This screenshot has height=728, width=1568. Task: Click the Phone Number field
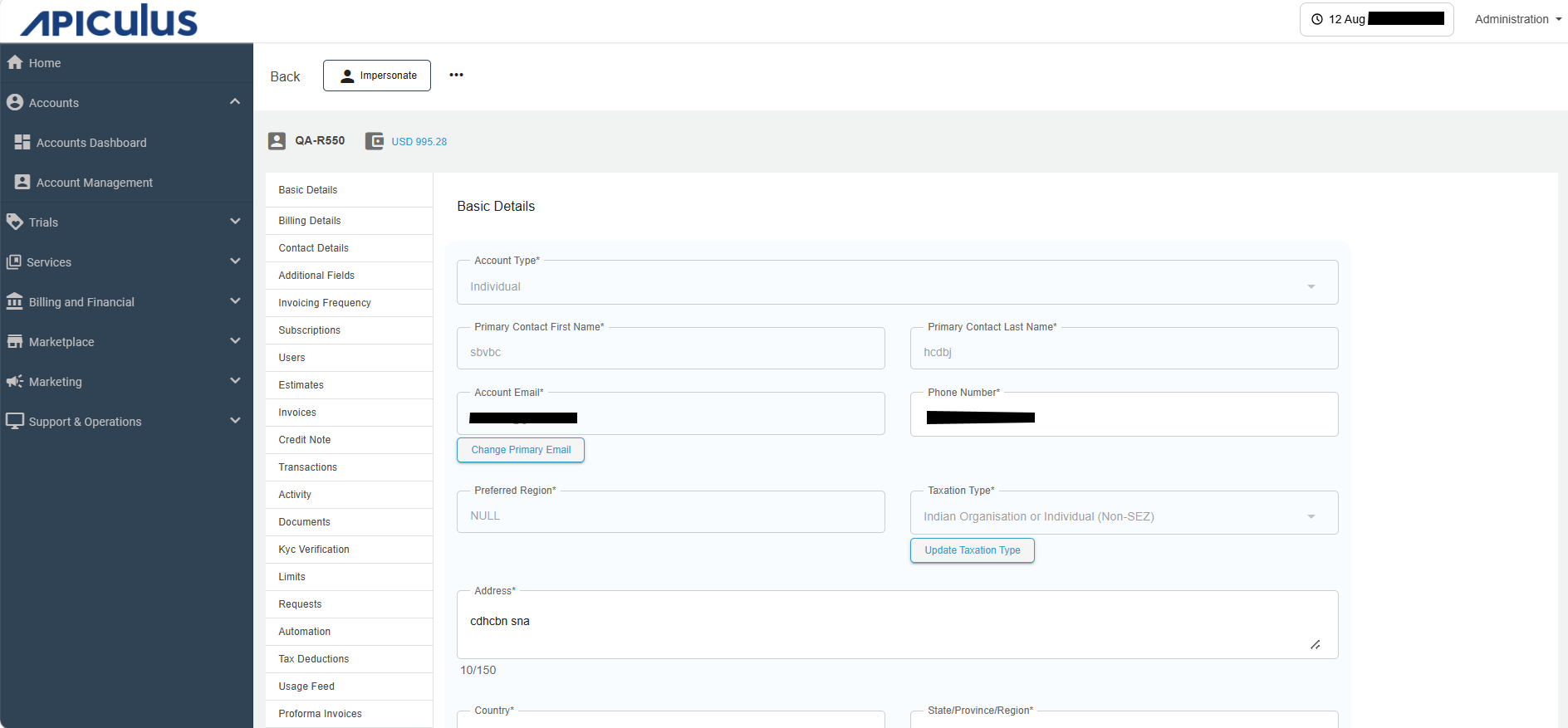[x=1124, y=414]
